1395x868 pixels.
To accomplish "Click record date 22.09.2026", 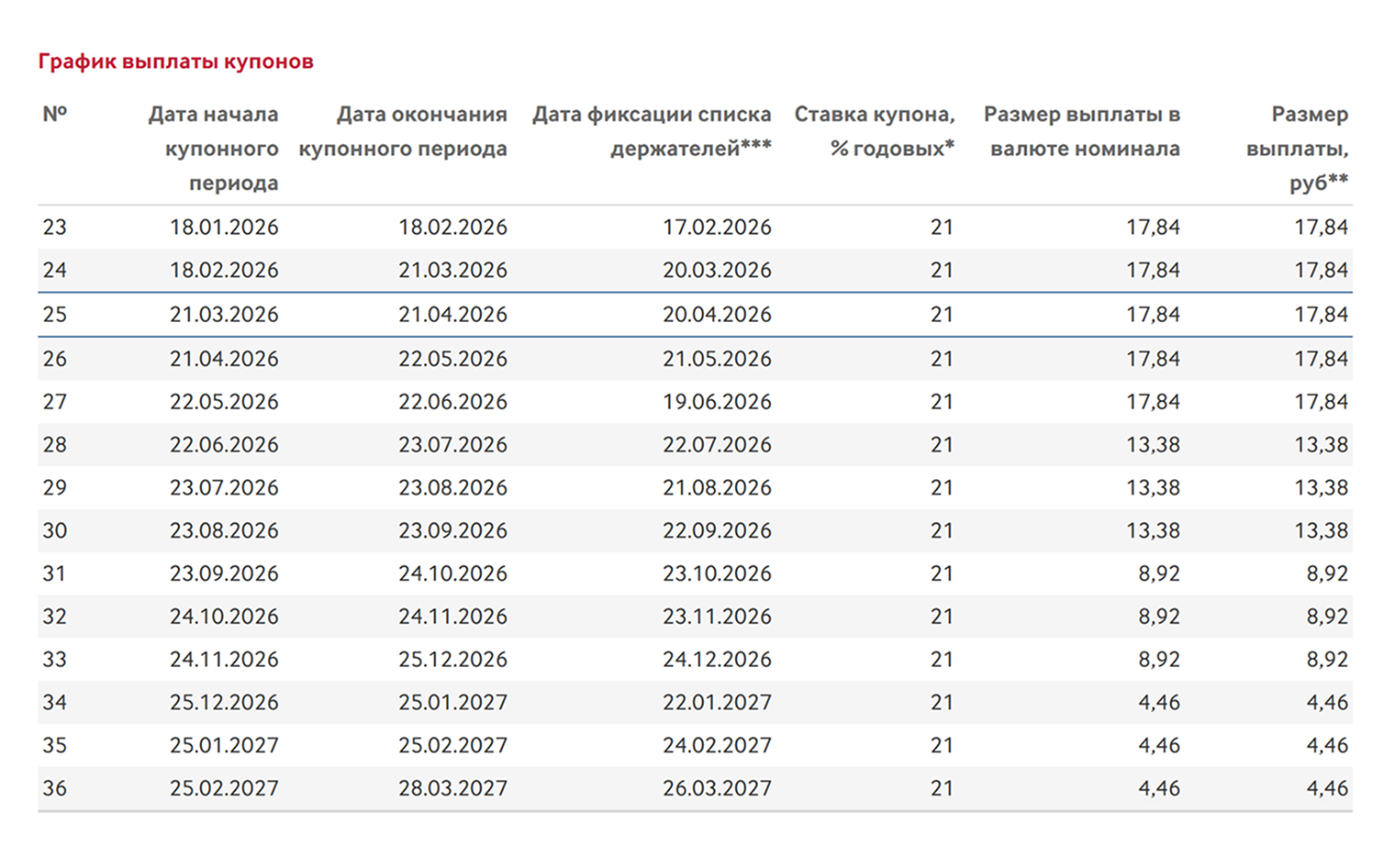I will click(x=717, y=531).
